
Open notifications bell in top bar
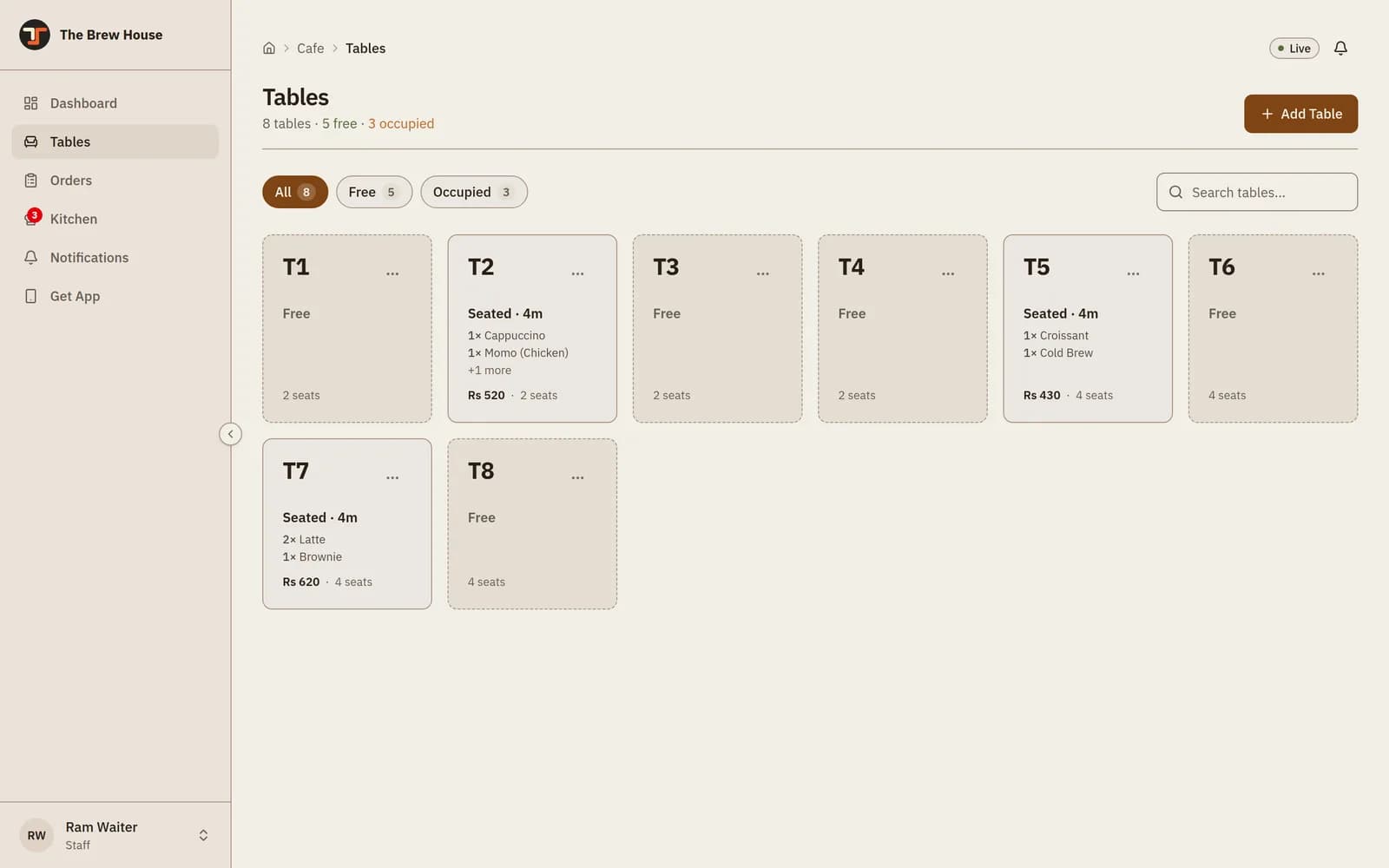(x=1340, y=49)
